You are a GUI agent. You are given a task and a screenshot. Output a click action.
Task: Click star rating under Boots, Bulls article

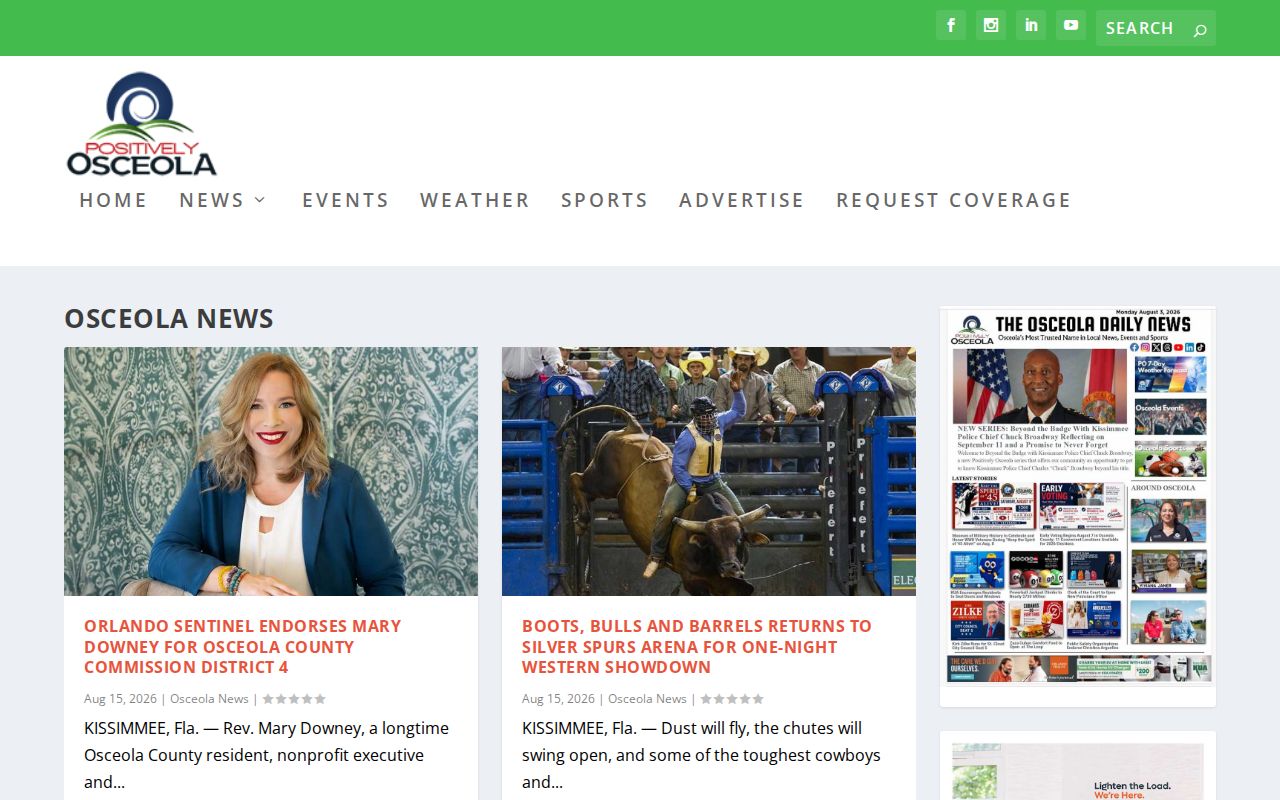point(732,699)
